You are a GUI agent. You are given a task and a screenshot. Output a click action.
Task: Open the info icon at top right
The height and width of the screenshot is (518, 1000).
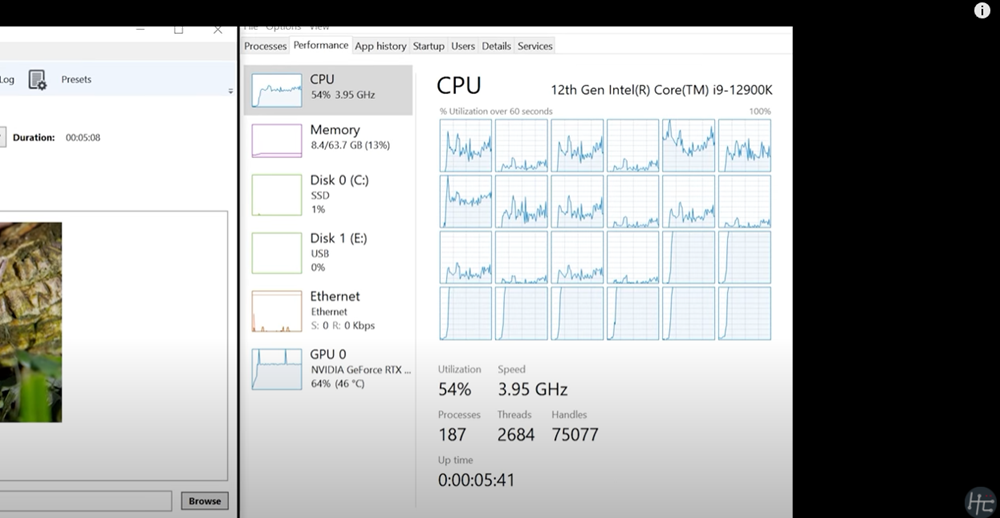[x=982, y=10]
